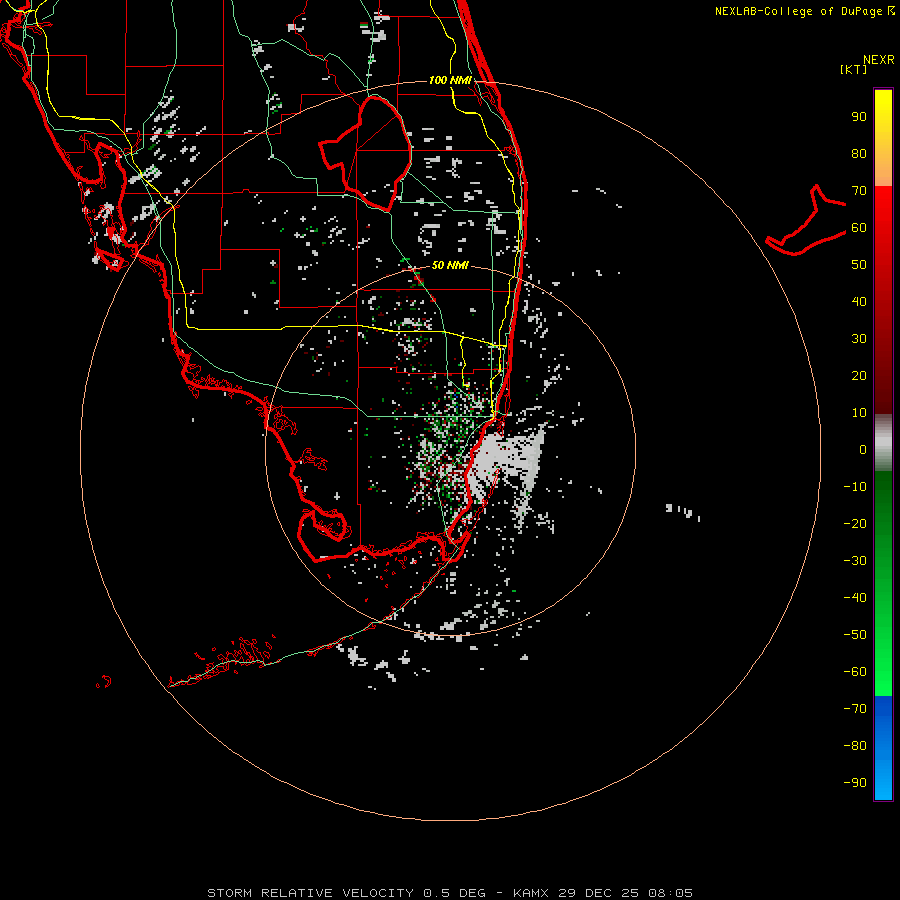The width and height of the screenshot is (900, 900).
Task: Click the 90 value on the velocity scale
Action: click(x=859, y=117)
